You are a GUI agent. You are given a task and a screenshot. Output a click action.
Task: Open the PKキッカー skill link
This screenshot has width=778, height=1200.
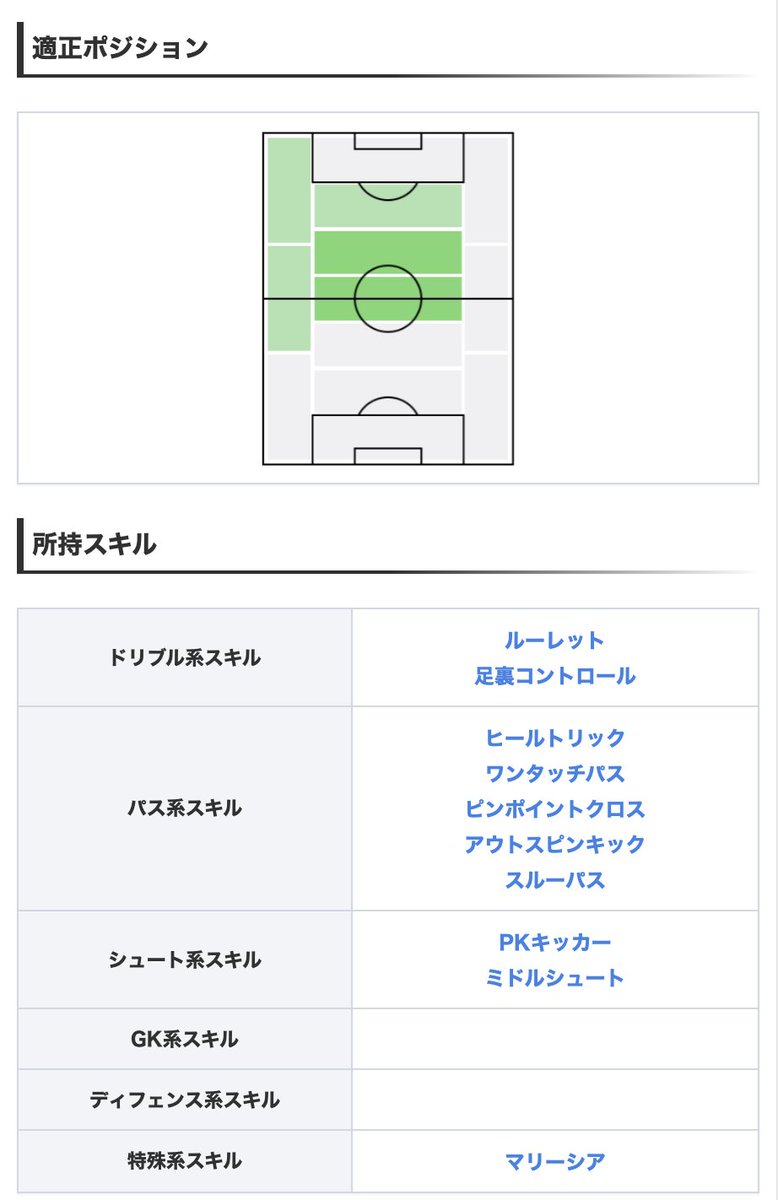click(555, 942)
